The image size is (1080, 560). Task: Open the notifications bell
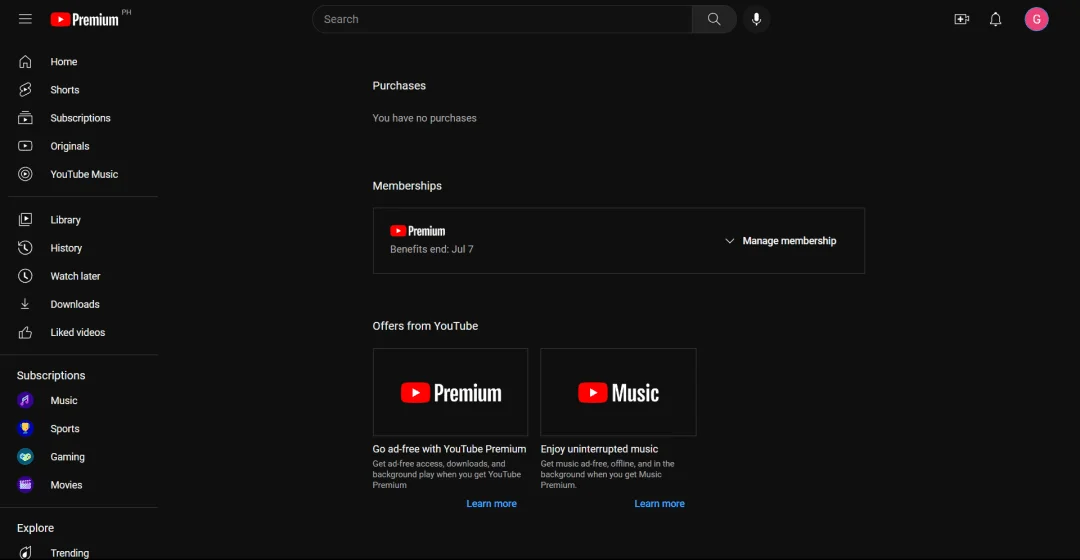click(995, 19)
